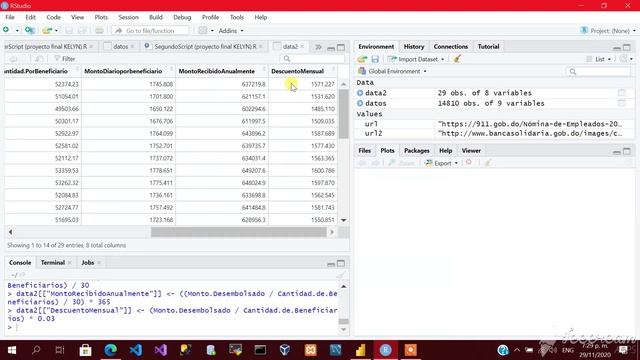Click the data viewer search field
Screen dimensions: 640x360
[x=313, y=59]
